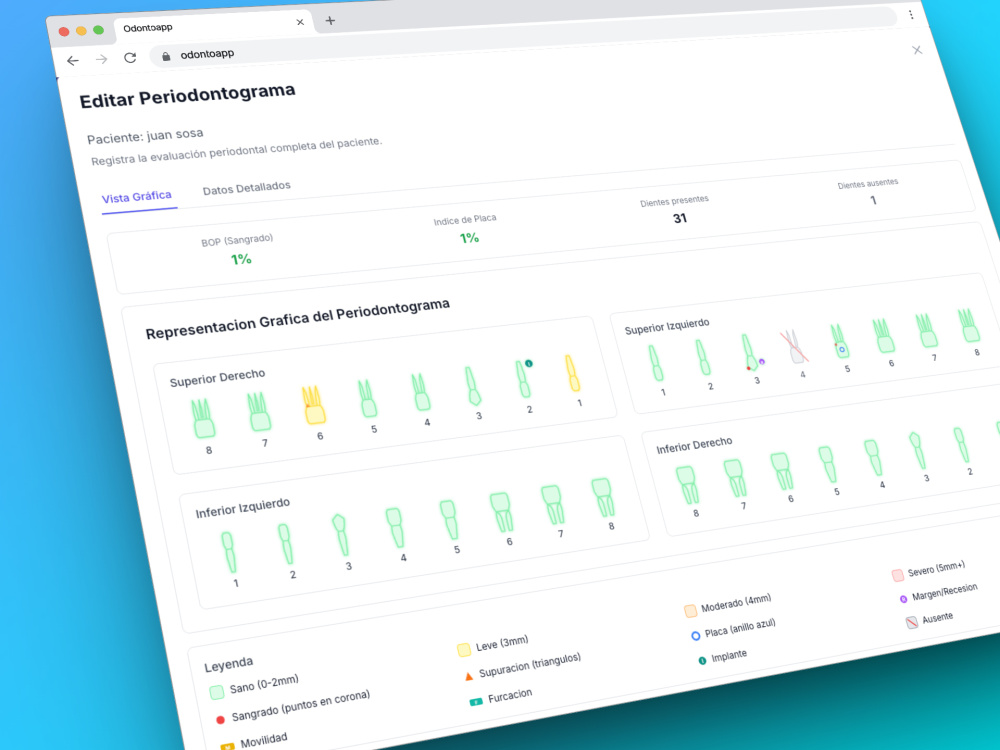Image resolution: width=1000 pixels, height=750 pixels.
Task: Select tooth 4 in Inferior Izquierdo
Action: point(395,527)
